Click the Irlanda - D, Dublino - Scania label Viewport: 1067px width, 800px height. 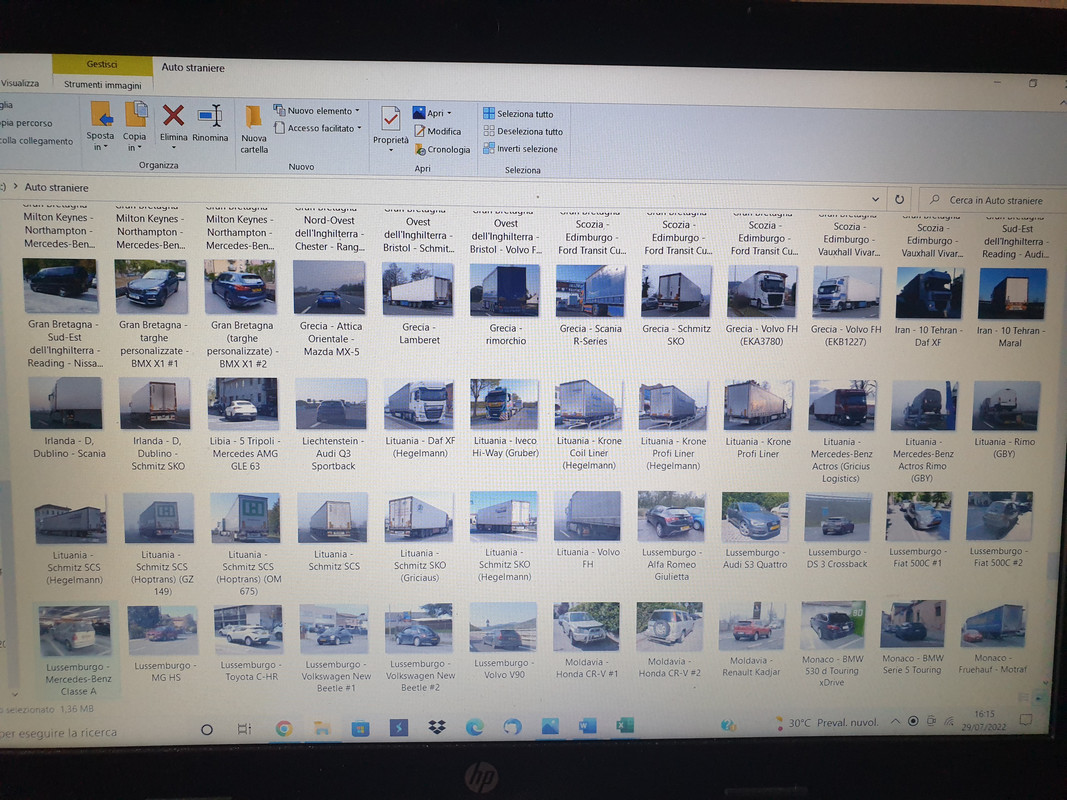[x=69, y=447]
